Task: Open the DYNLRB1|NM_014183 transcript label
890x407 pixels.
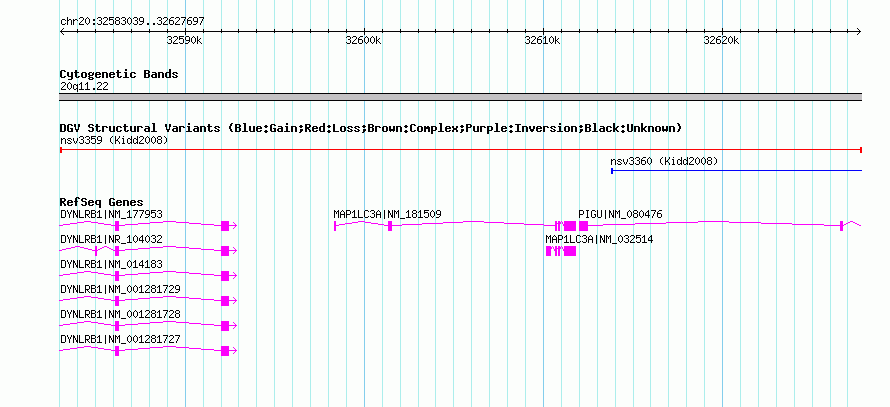Action: coord(111,265)
